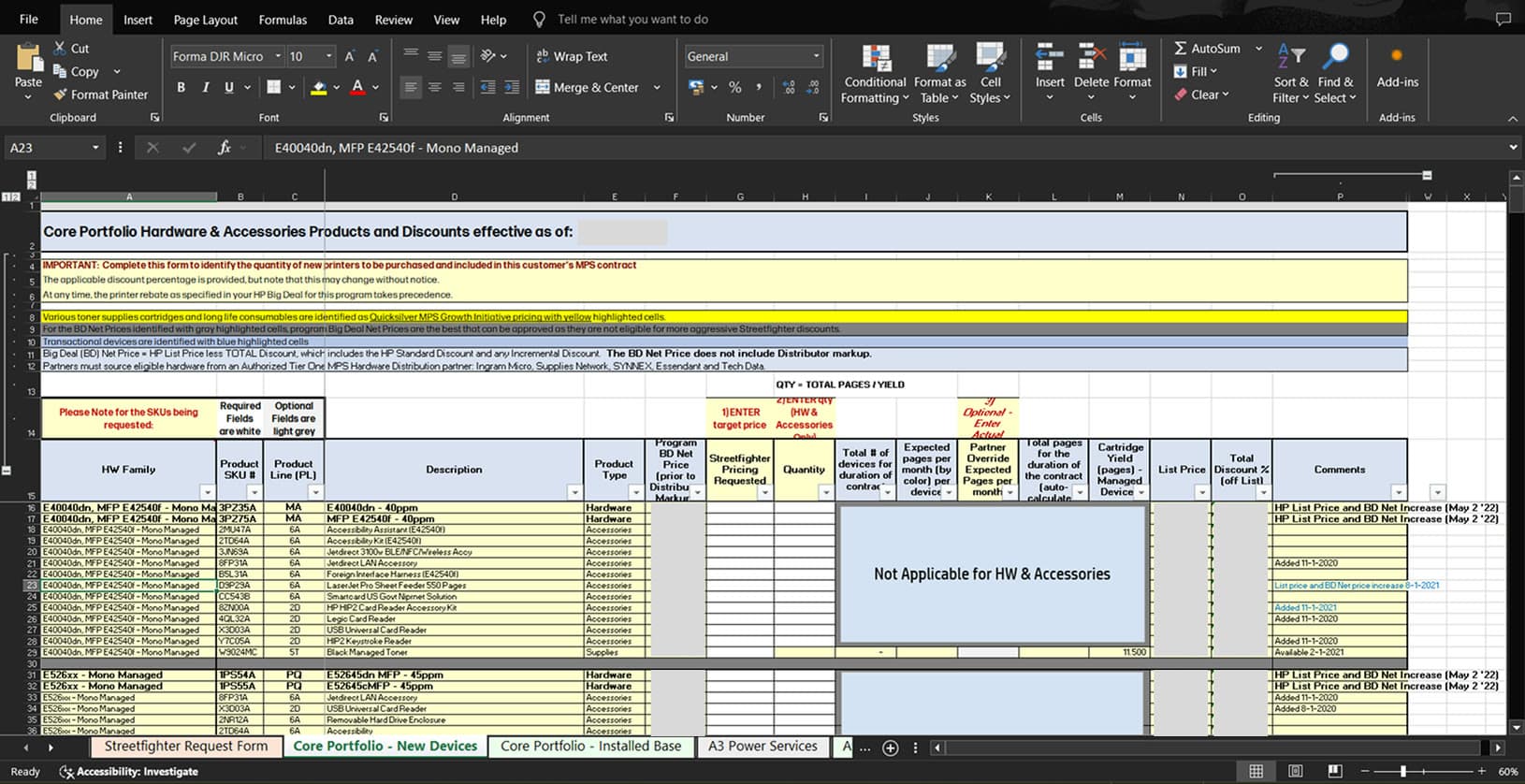Open Cell Styles gallery
1525x784 pixels.
990,75
